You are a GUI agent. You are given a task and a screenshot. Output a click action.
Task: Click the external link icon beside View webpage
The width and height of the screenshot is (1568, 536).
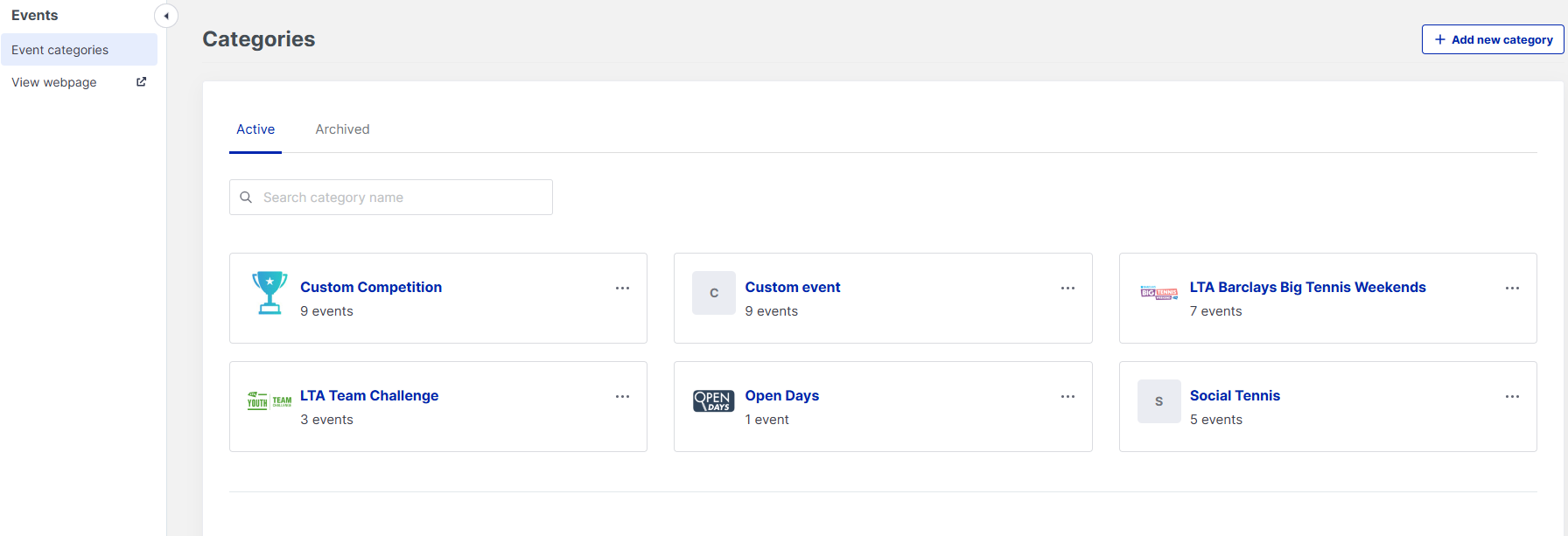point(141,82)
